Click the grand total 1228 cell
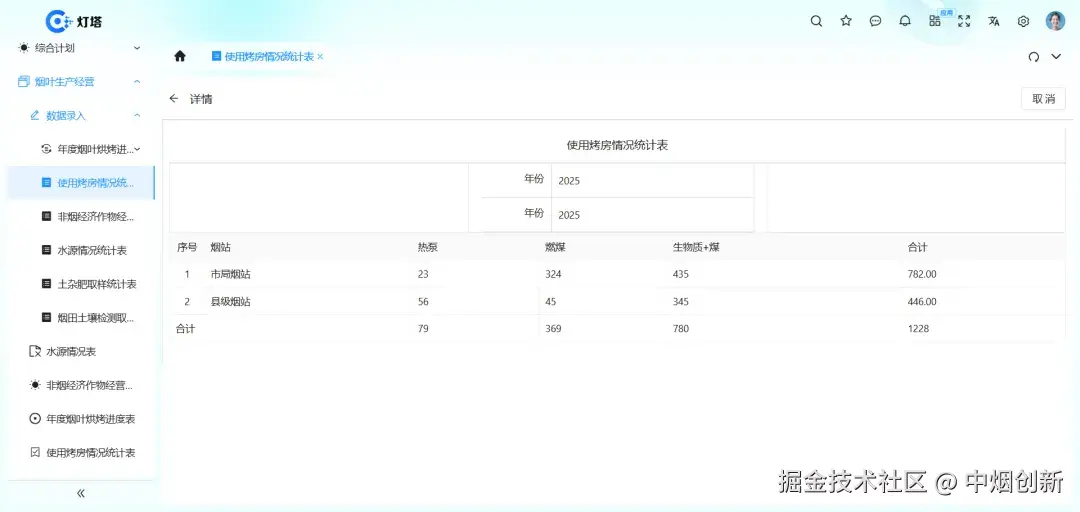 click(918, 329)
